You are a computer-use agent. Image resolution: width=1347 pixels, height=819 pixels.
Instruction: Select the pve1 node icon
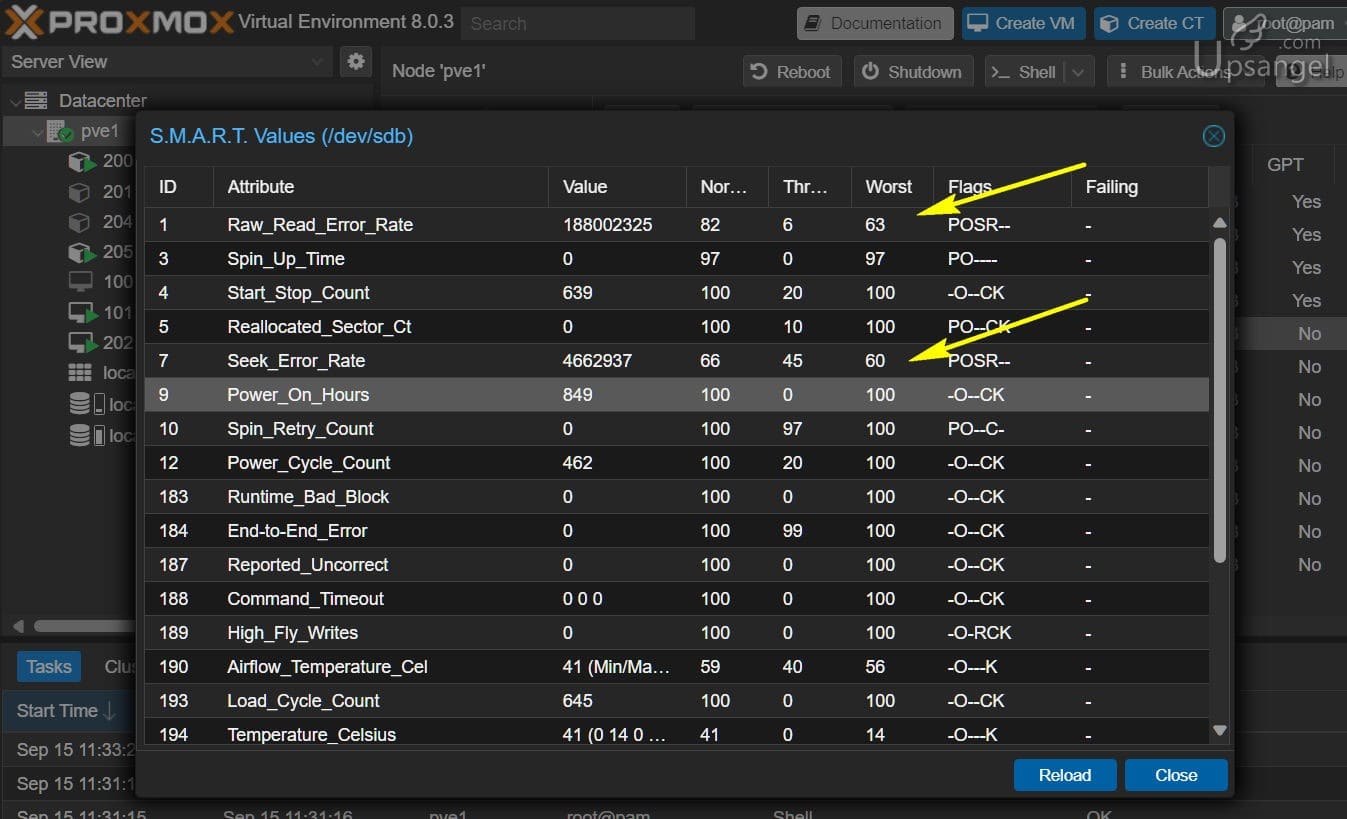[x=59, y=132]
